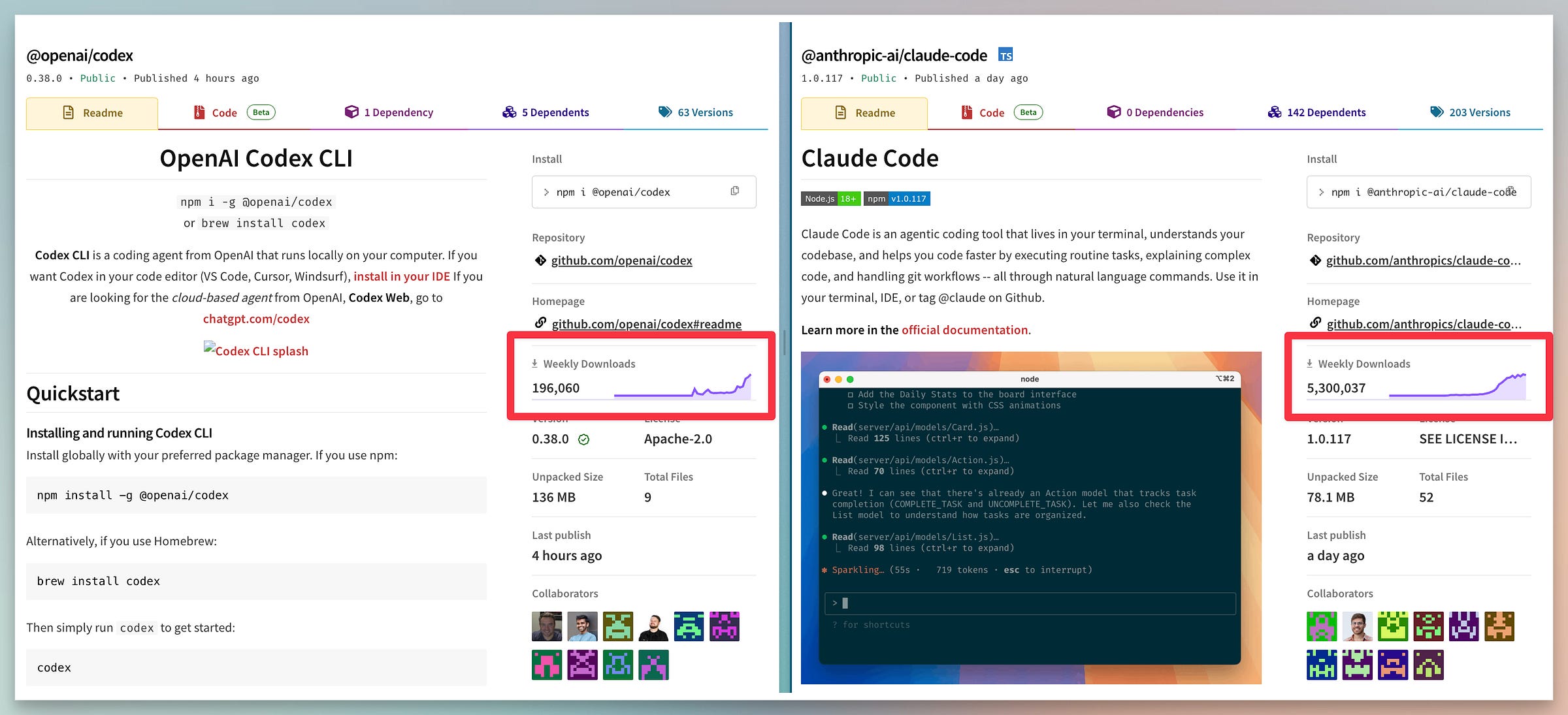Open Claude Code 142 Dependents tab

pos(1316,112)
